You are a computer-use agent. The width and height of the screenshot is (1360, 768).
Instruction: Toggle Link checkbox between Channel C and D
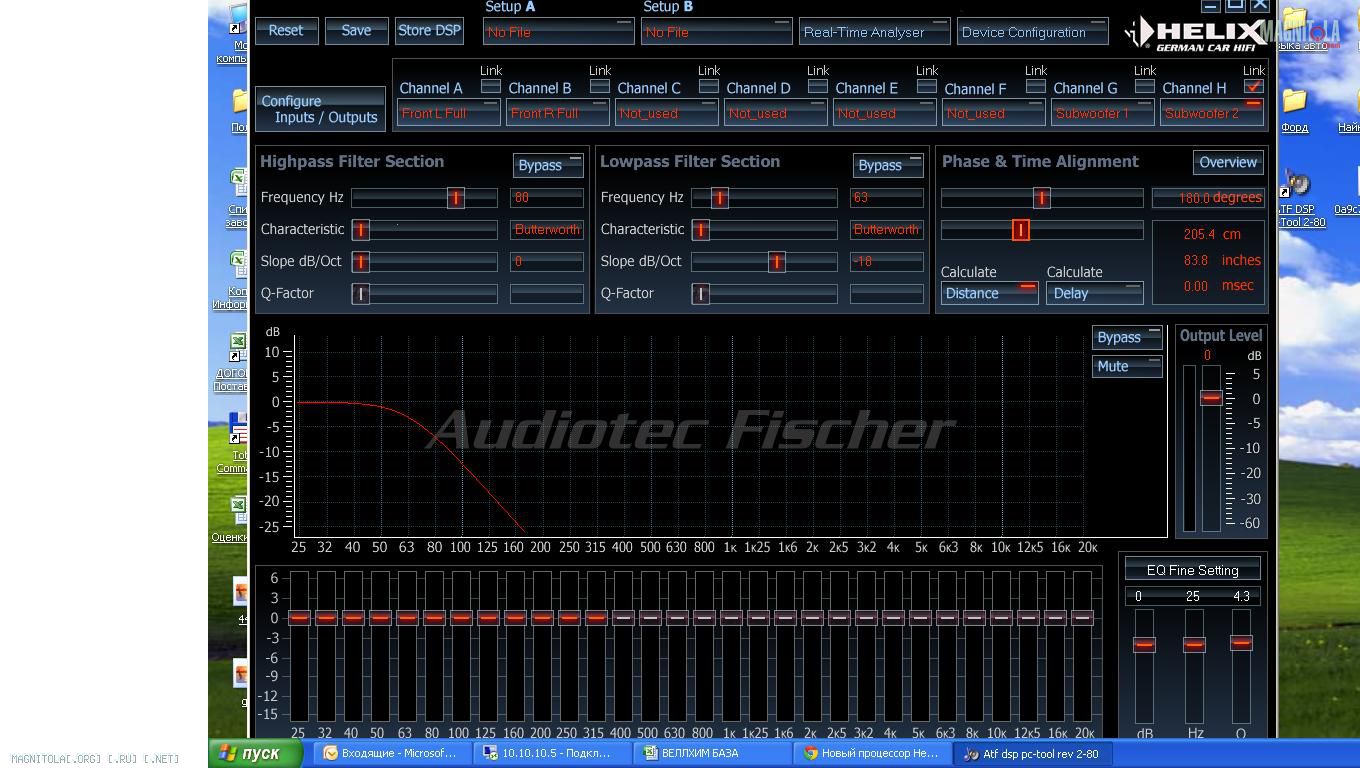pyautogui.click(x=709, y=86)
